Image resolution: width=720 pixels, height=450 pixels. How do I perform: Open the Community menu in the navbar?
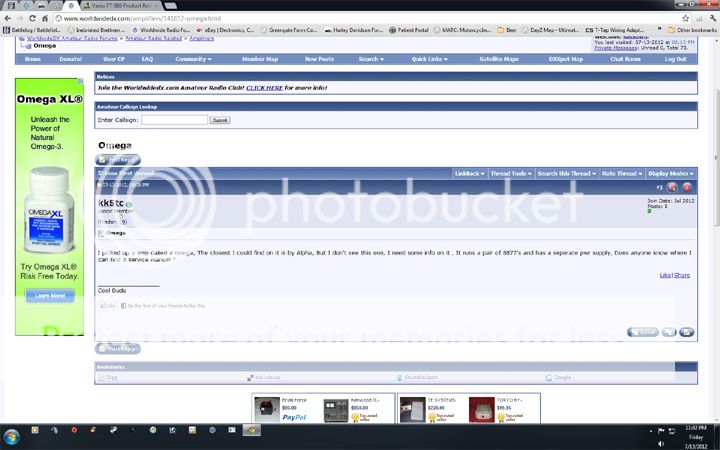(192, 59)
